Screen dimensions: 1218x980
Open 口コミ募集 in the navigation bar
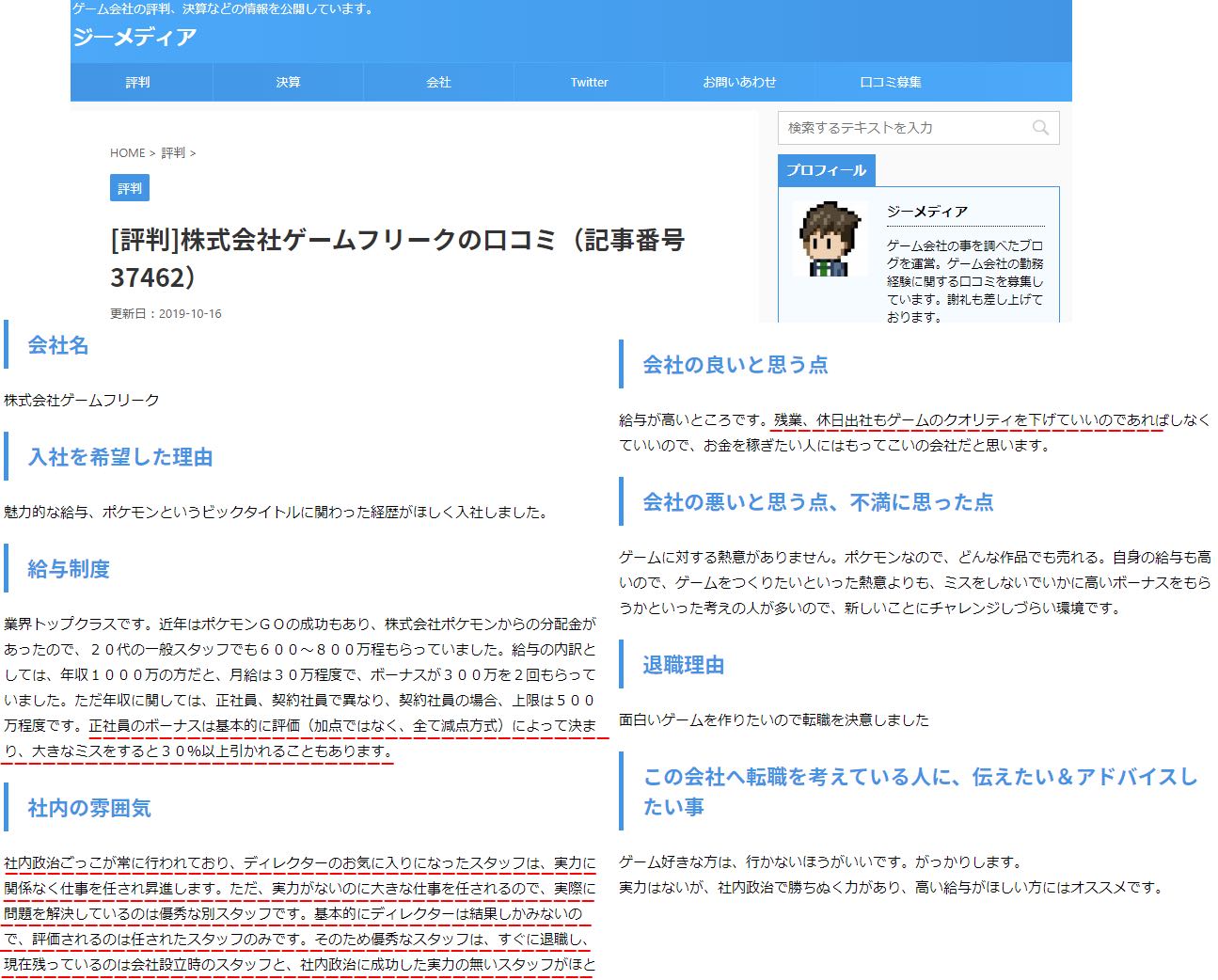pos(890,83)
